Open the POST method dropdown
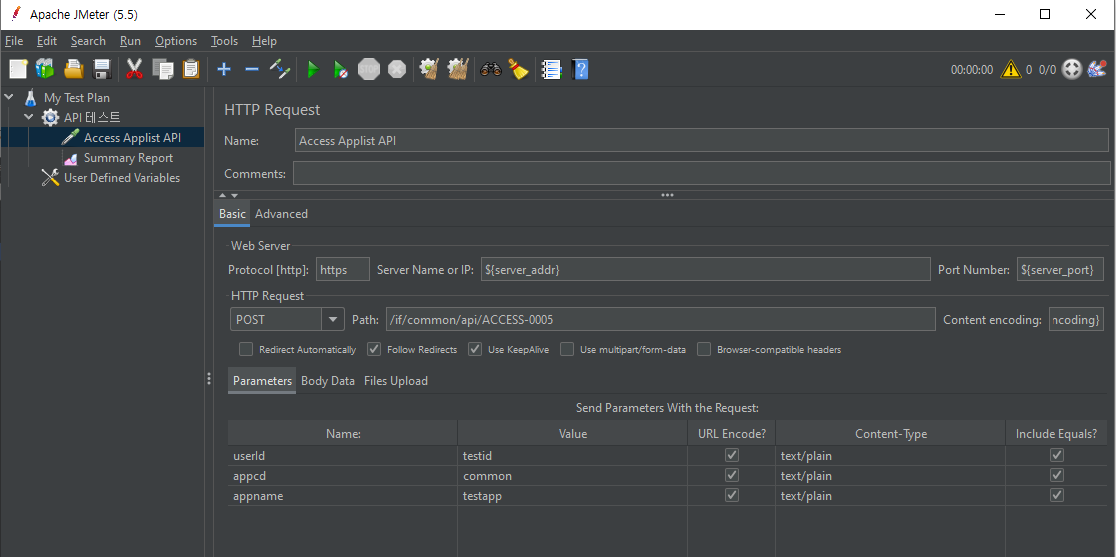Screen dimensions: 1116x557 (x=332, y=319)
